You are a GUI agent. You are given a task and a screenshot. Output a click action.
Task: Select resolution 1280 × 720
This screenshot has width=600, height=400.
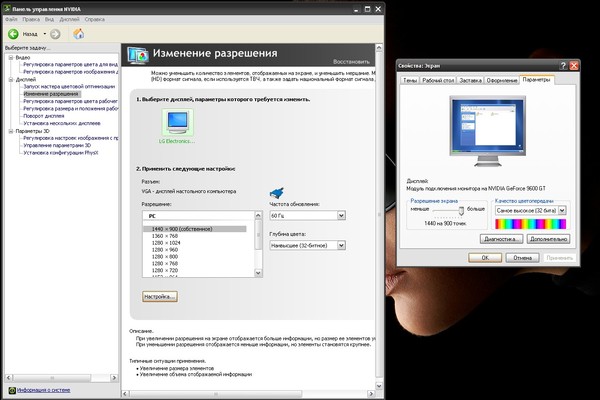coord(165,270)
